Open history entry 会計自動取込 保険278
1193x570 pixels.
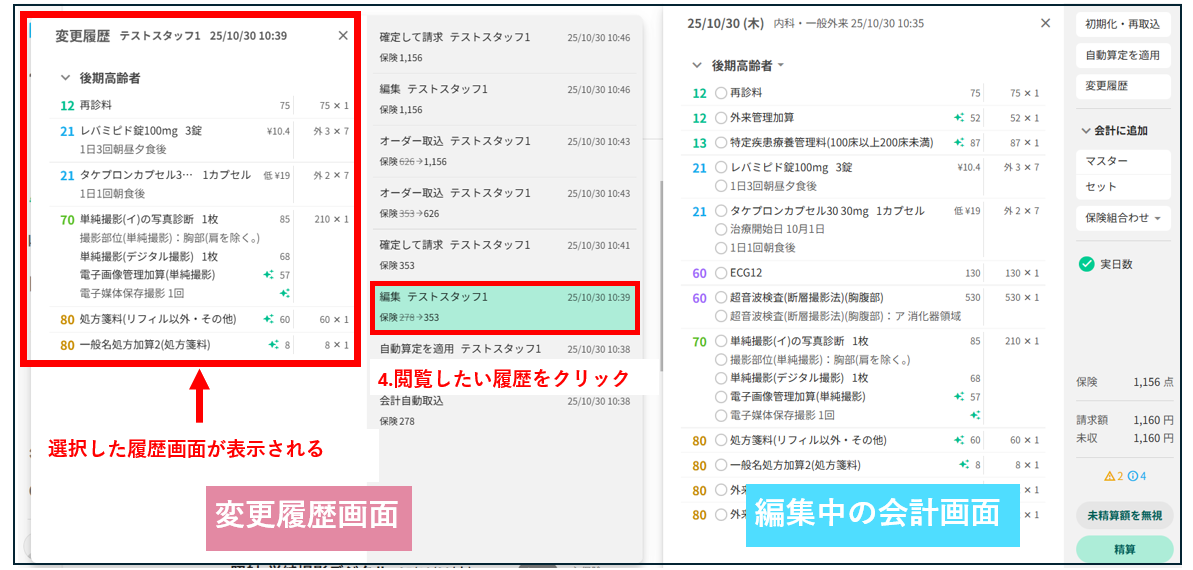[x=504, y=410]
